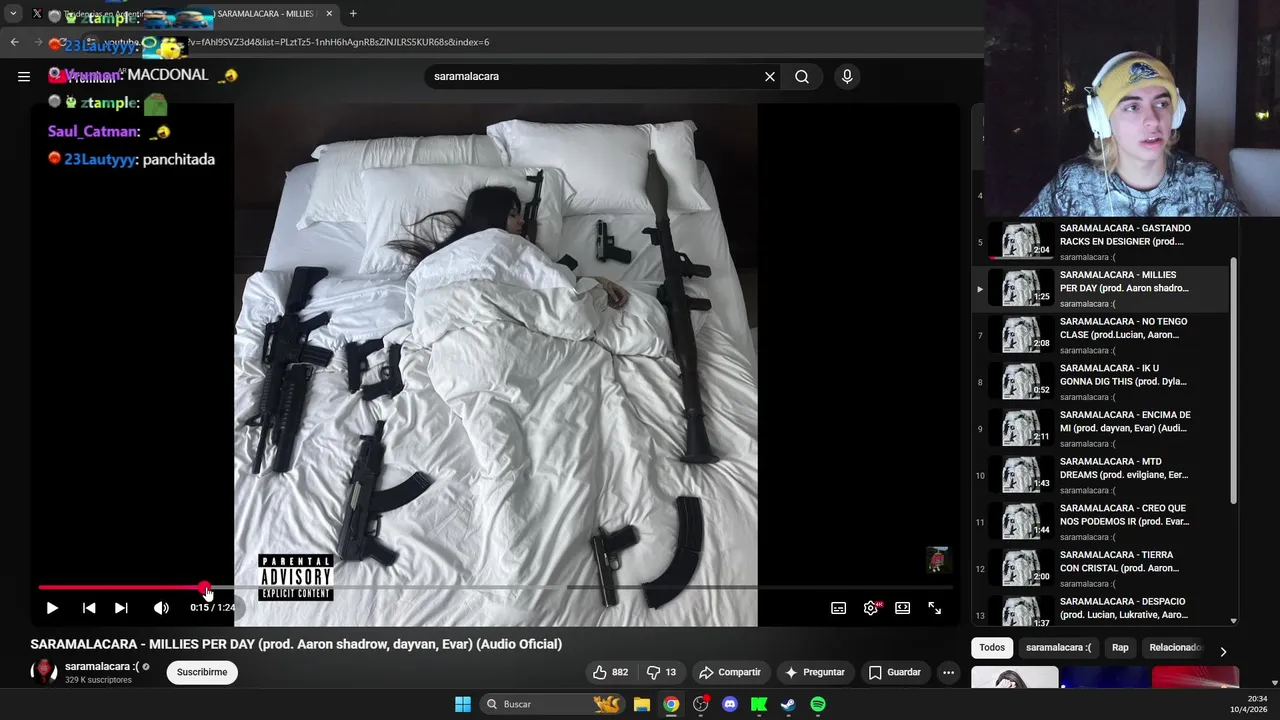Select the Relacionado filter chip
The width and height of the screenshot is (1280, 720).
1175,647
